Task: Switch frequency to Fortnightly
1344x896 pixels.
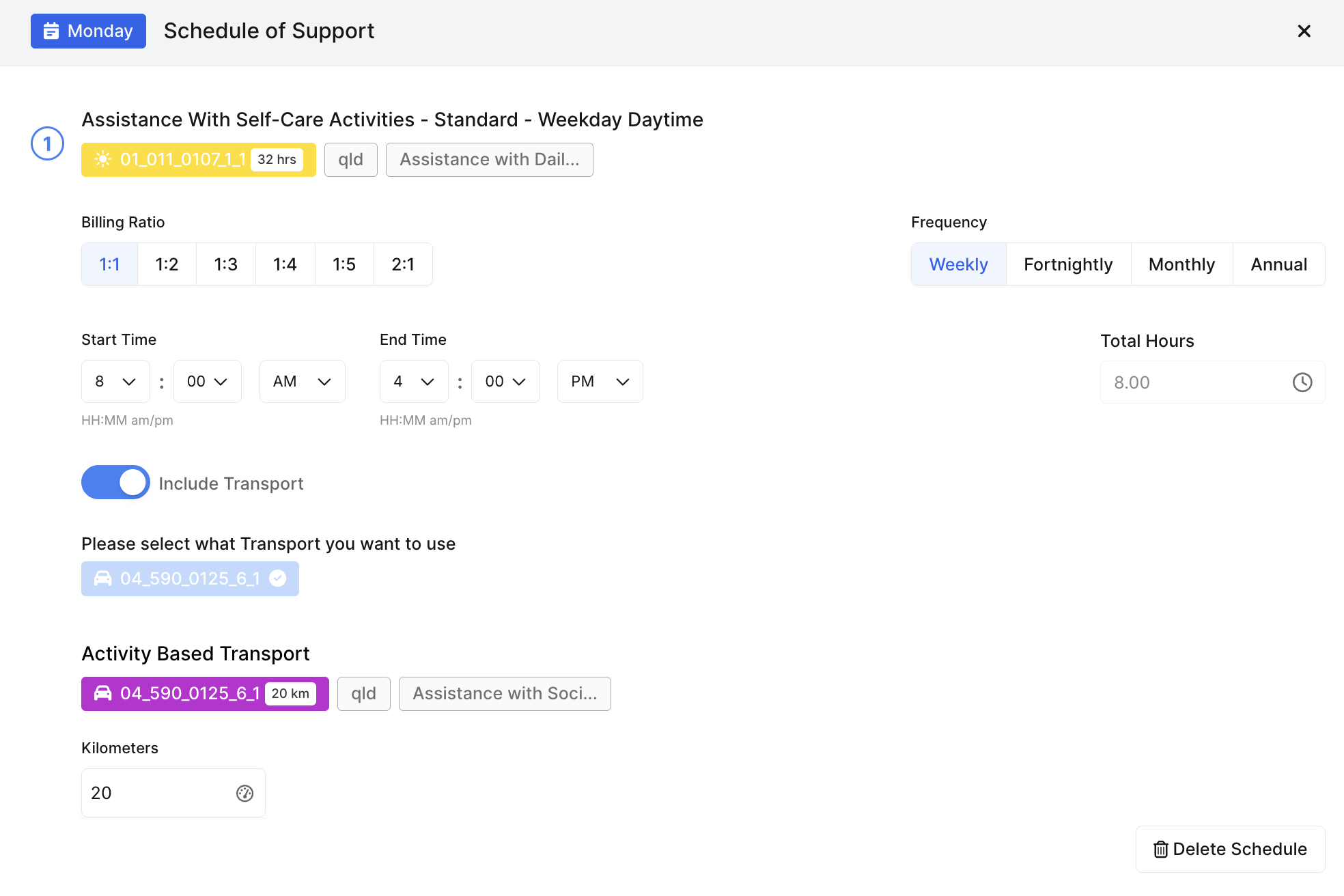Action: 1068,264
